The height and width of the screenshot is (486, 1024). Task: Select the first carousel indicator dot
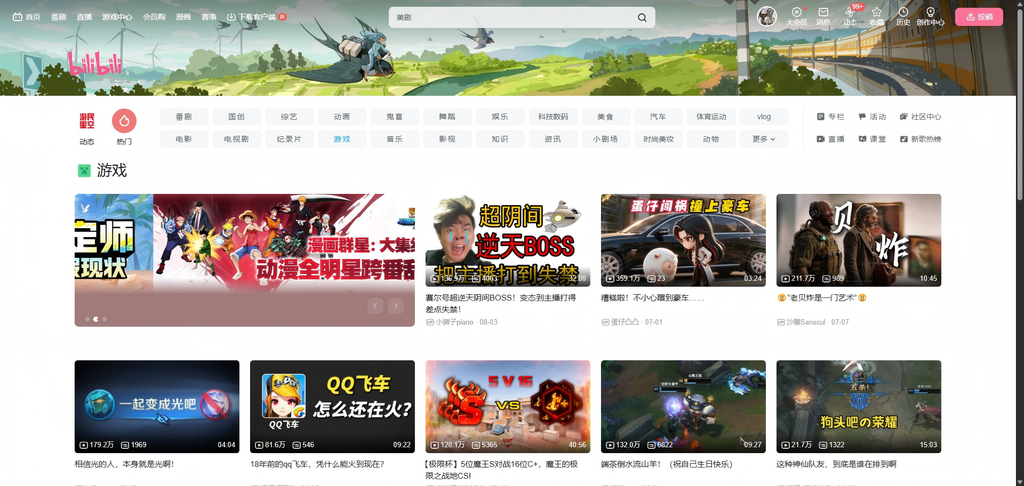[88, 319]
